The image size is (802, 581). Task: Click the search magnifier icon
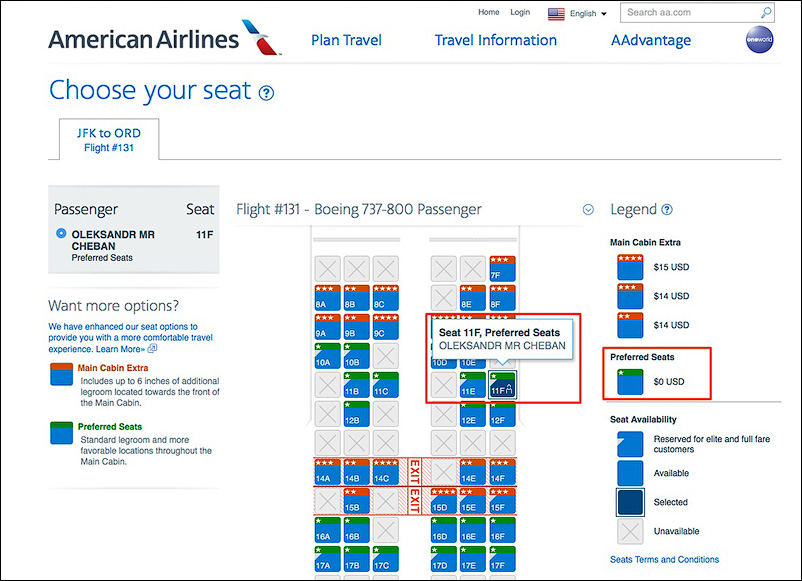tap(765, 13)
